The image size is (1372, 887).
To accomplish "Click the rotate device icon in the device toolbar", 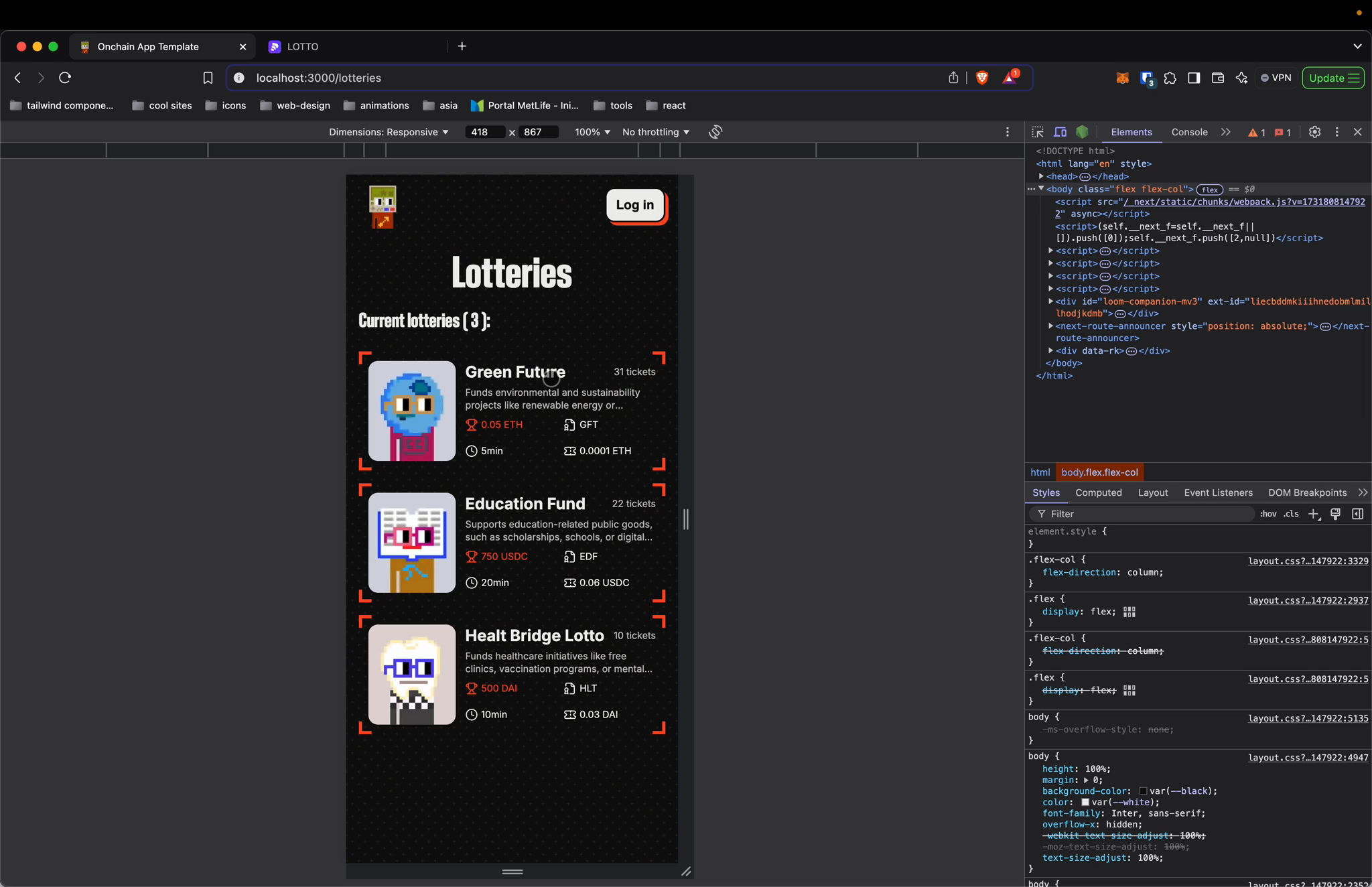I will click(x=715, y=132).
